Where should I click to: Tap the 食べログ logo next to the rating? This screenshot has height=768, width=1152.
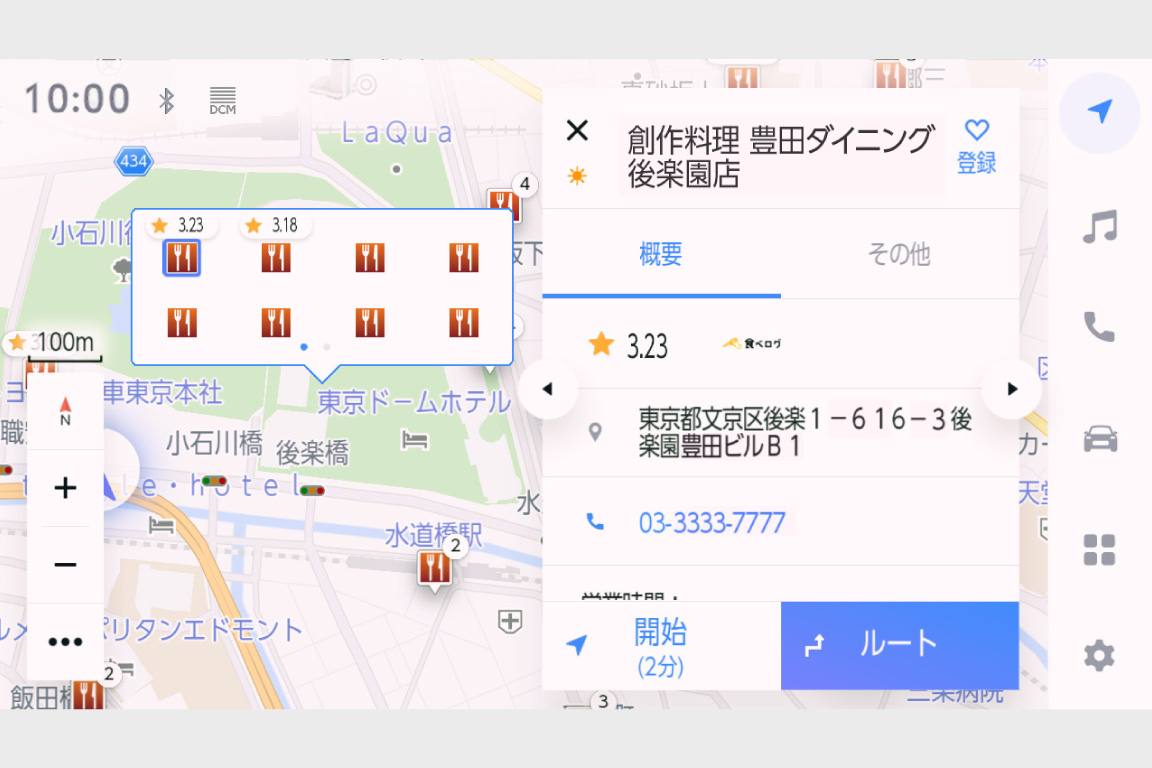(753, 341)
